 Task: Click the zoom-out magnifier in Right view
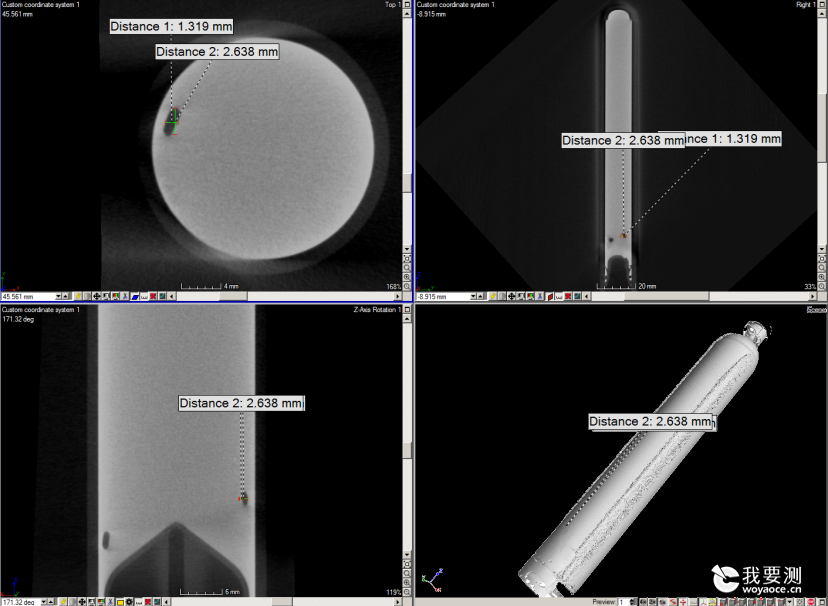(822, 286)
